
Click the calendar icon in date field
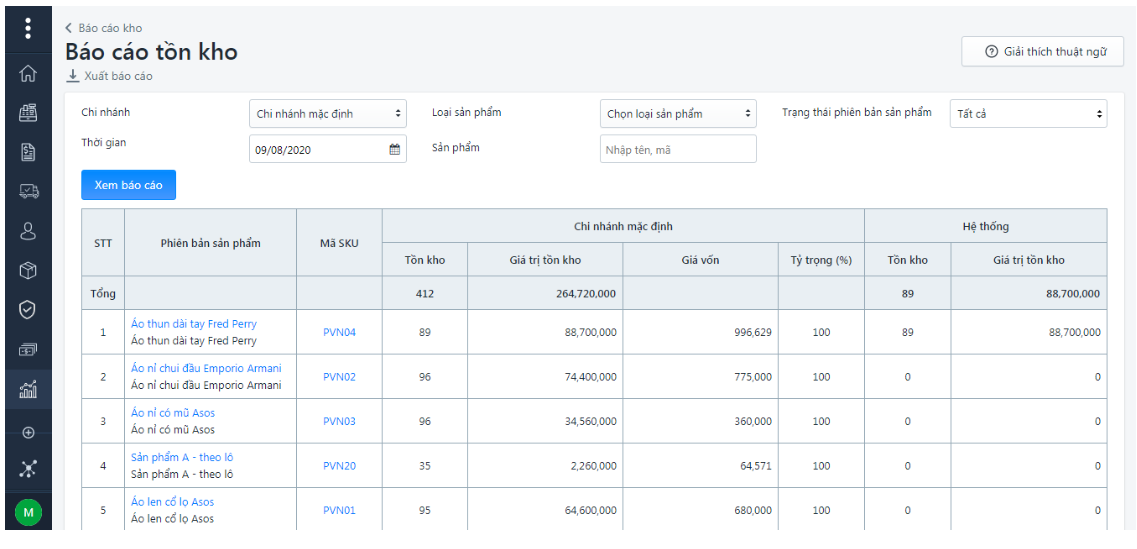(394, 149)
